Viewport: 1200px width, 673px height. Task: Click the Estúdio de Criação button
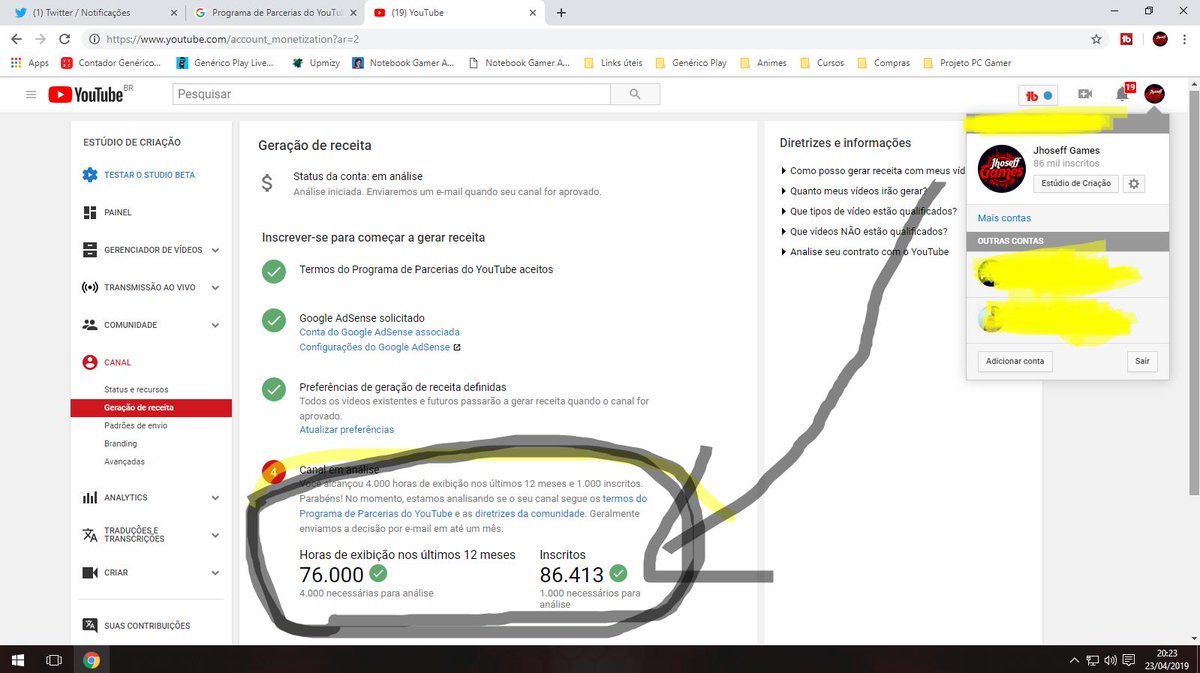coord(1076,184)
